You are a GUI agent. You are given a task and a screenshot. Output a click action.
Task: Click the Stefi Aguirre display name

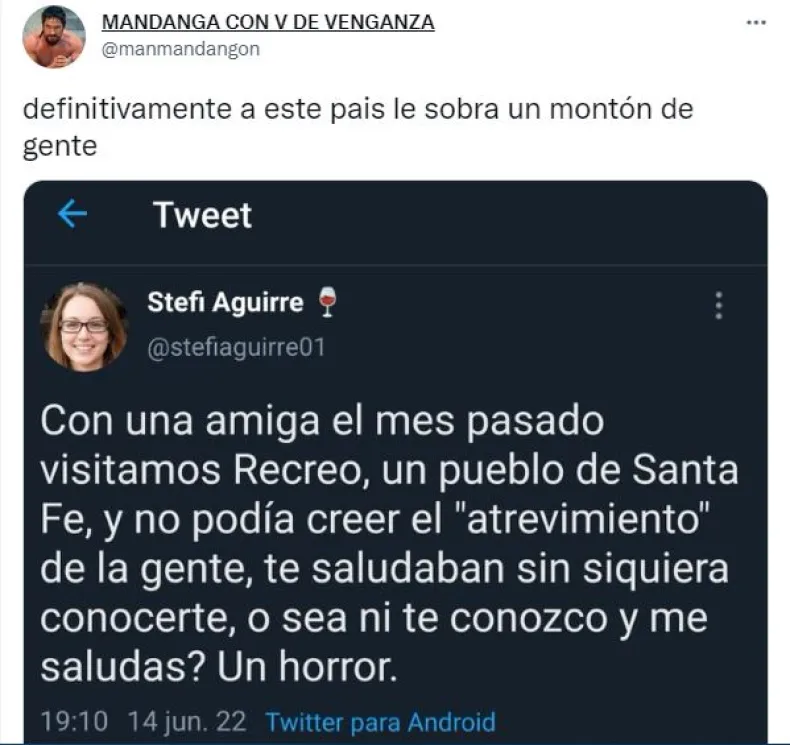click(x=225, y=302)
